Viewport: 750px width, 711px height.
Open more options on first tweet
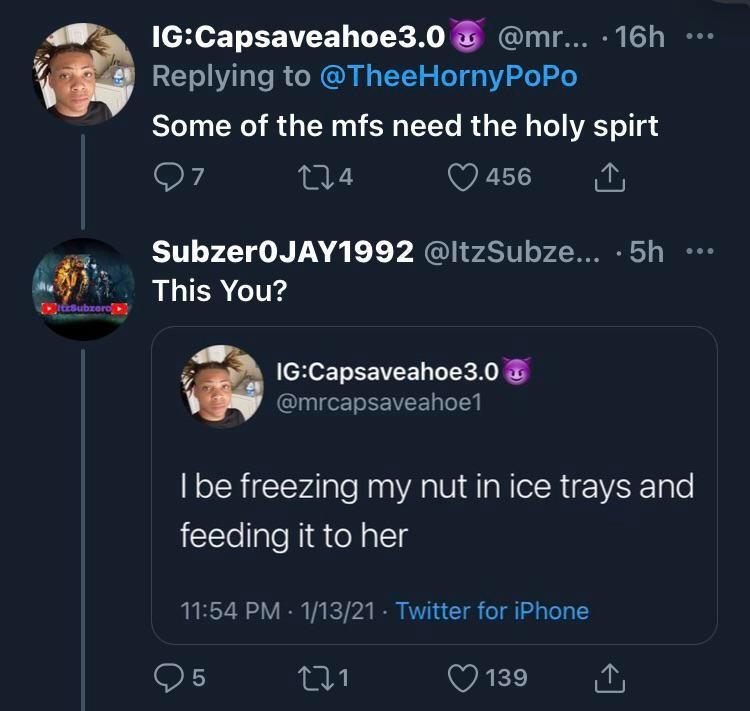[x=700, y=36]
